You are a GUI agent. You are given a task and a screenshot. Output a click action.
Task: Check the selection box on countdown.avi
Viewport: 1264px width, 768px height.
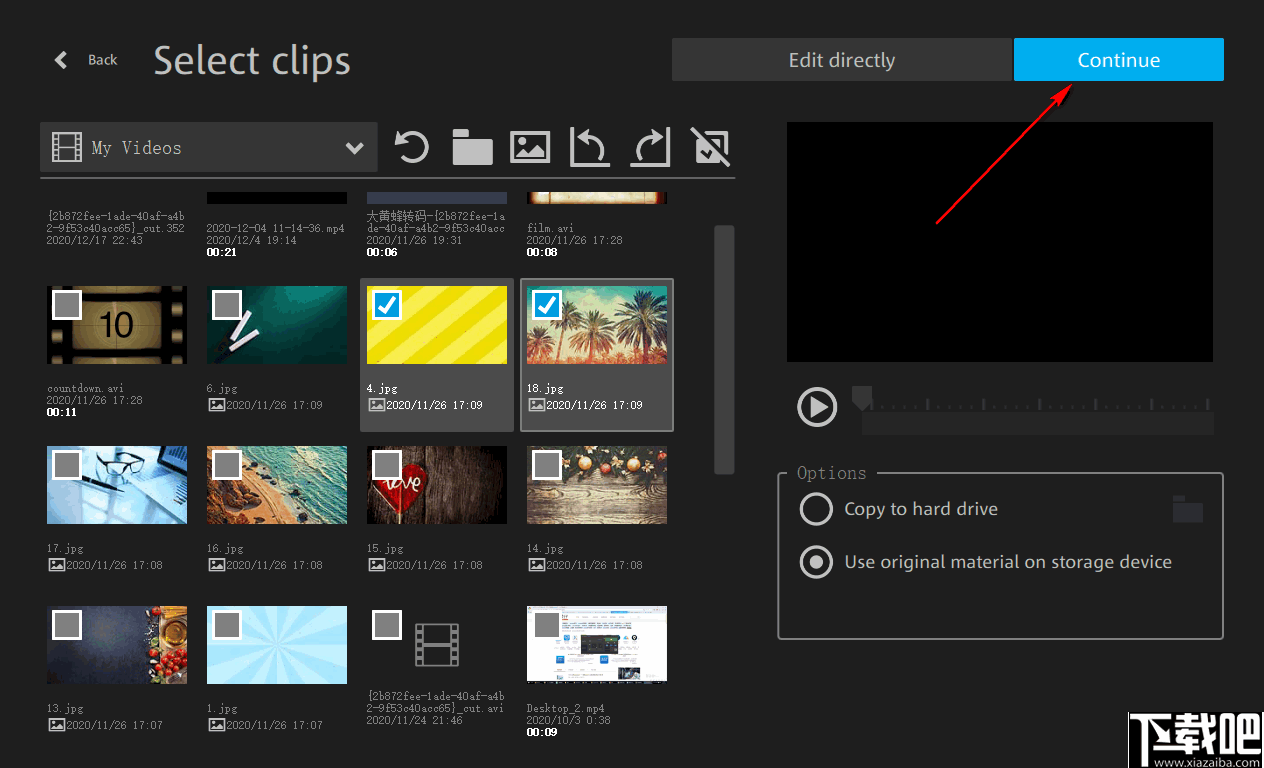(x=66, y=306)
